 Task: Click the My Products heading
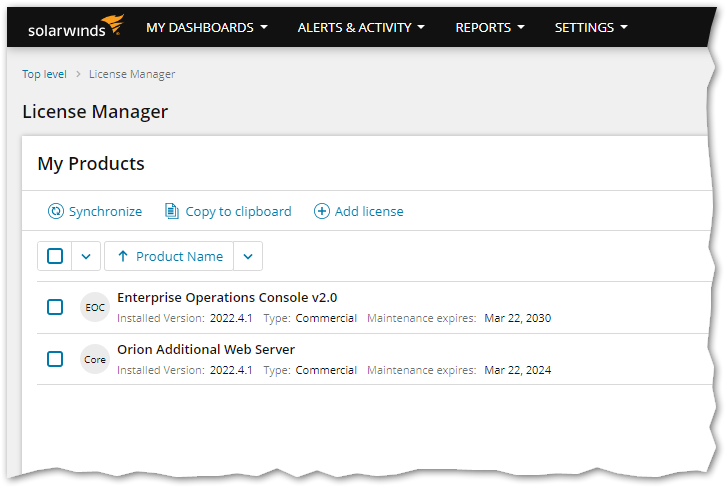click(91, 164)
